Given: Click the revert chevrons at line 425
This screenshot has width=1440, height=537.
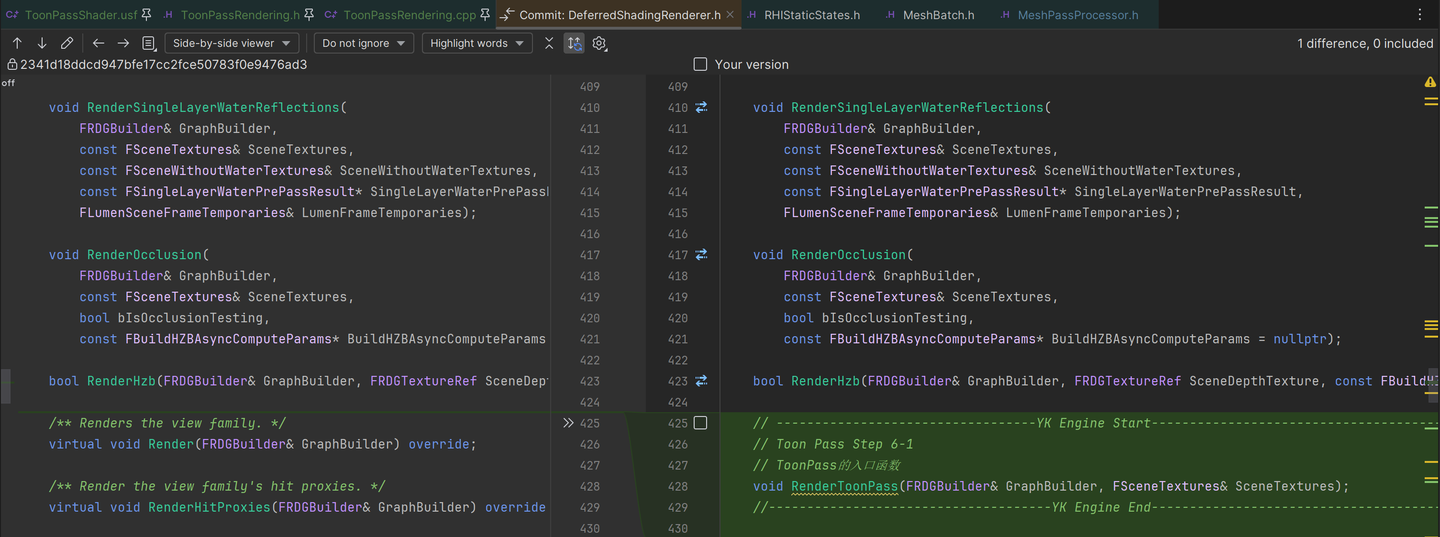Looking at the screenshot, I should point(568,423).
